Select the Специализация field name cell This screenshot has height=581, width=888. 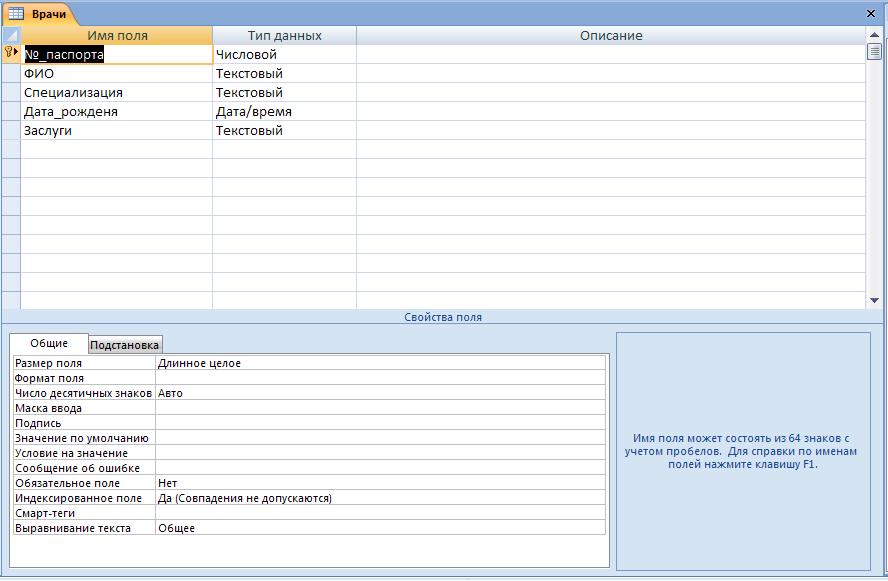pyautogui.click(x=117, y=93)
